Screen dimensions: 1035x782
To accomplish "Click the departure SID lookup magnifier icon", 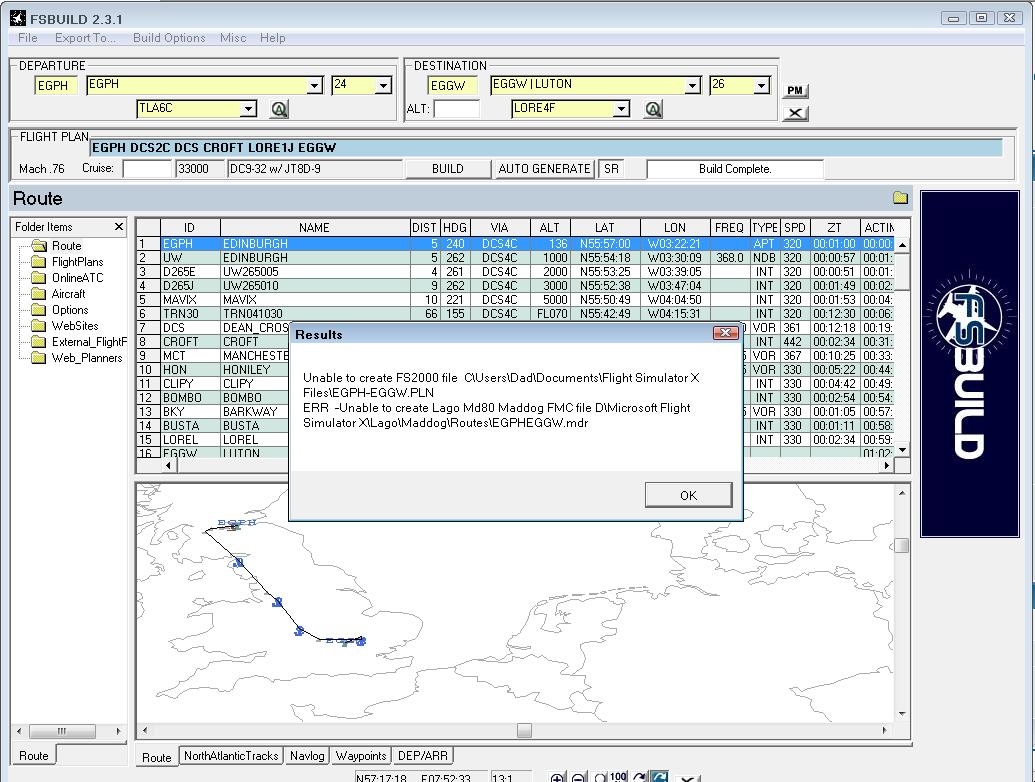I will point(279,109).
